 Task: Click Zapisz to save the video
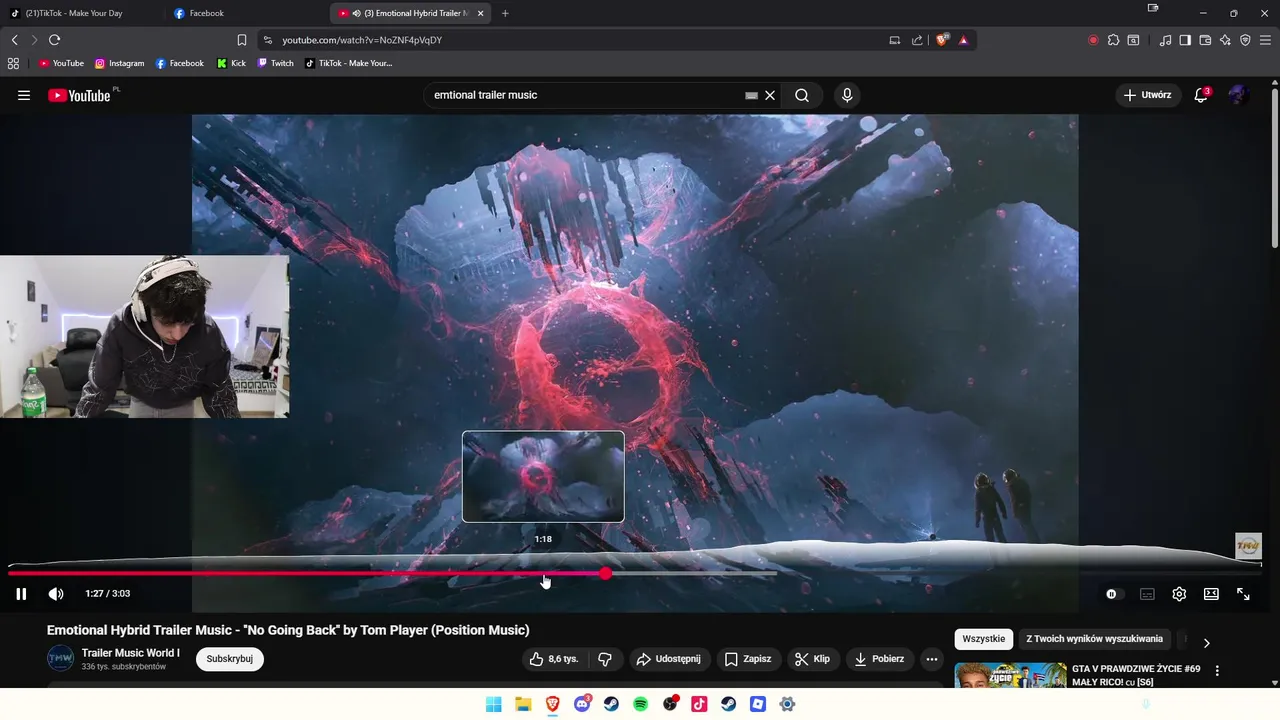coord(748,659)
